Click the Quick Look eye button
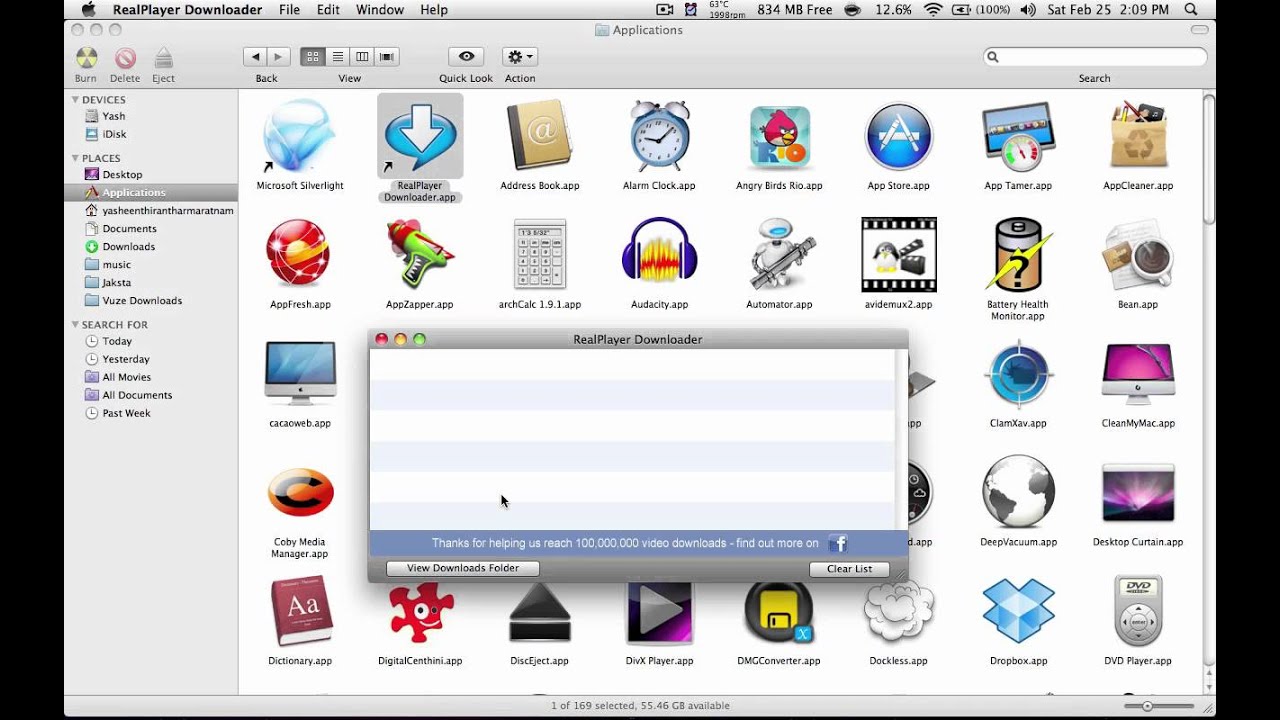 pos(466,57)
